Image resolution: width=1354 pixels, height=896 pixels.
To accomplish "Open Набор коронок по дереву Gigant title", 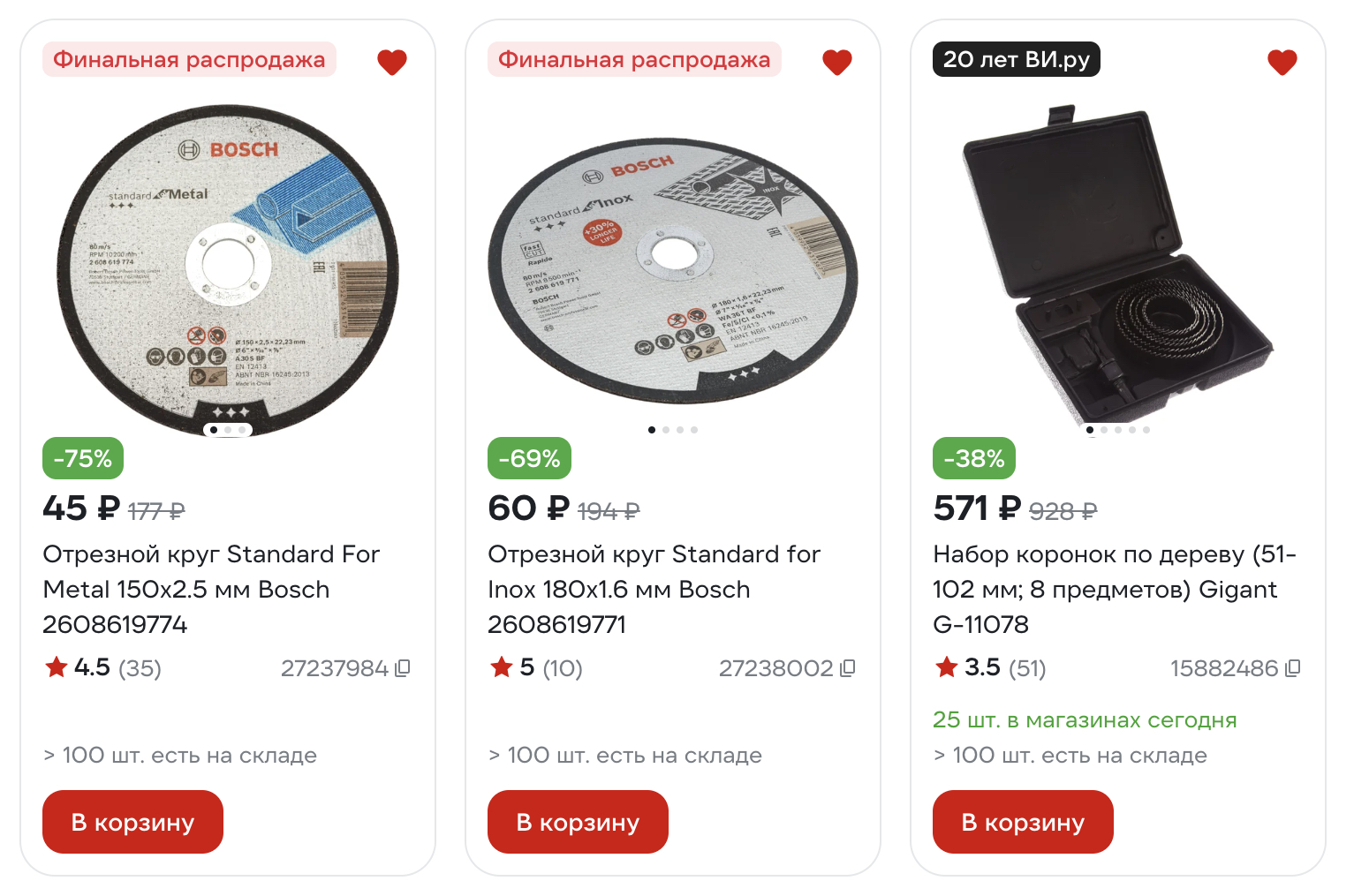I will pyautogui.click(x=1115, y=589).
